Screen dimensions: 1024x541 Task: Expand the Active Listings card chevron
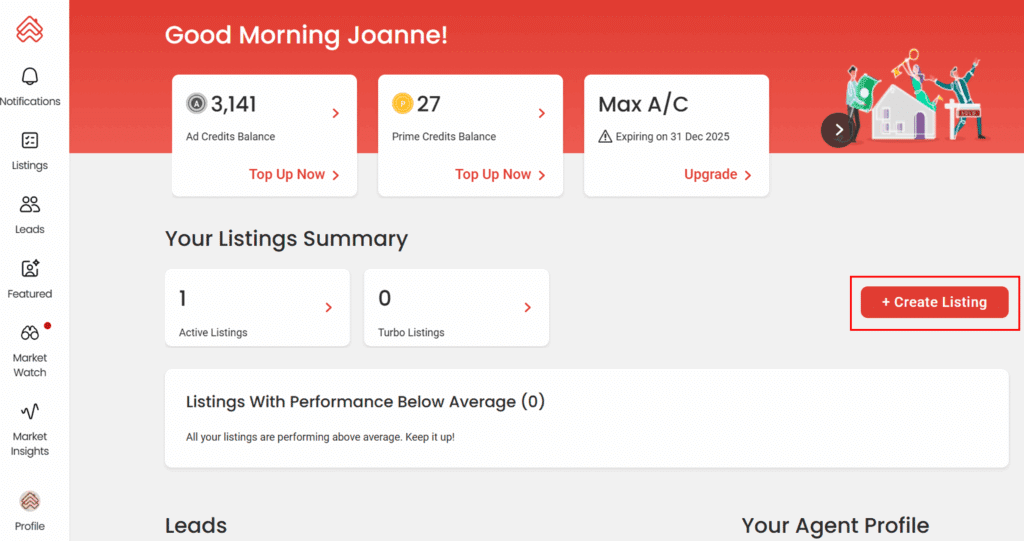click(x=329, y=308)
